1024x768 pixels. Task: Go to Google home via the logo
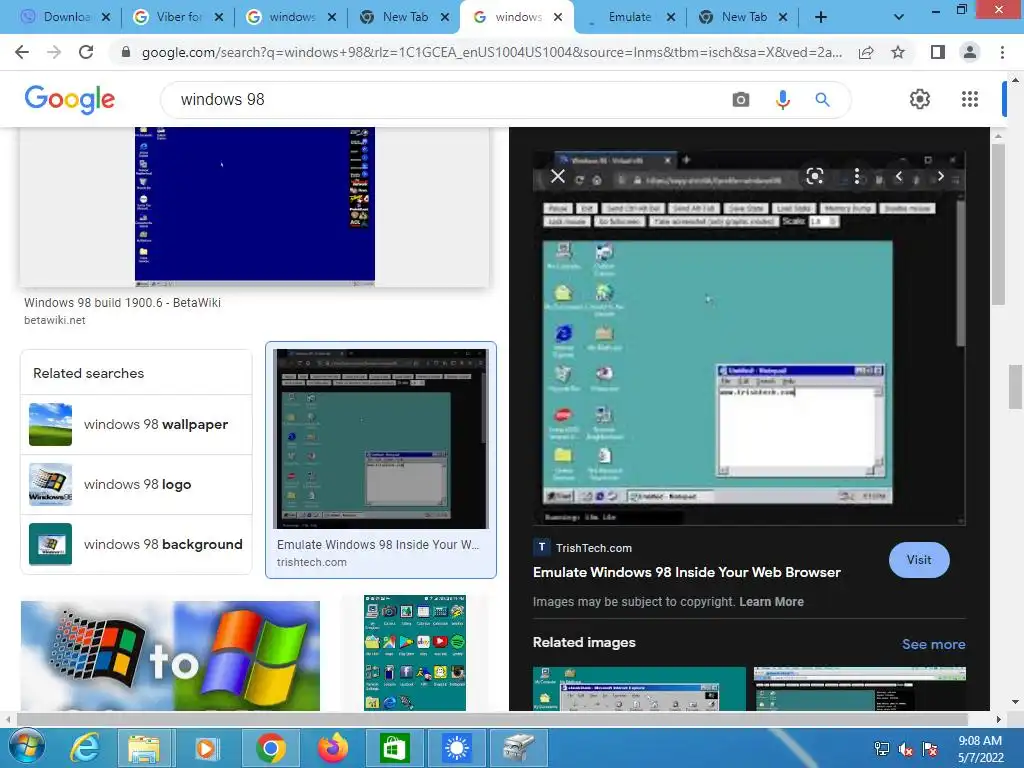[70, 99]
